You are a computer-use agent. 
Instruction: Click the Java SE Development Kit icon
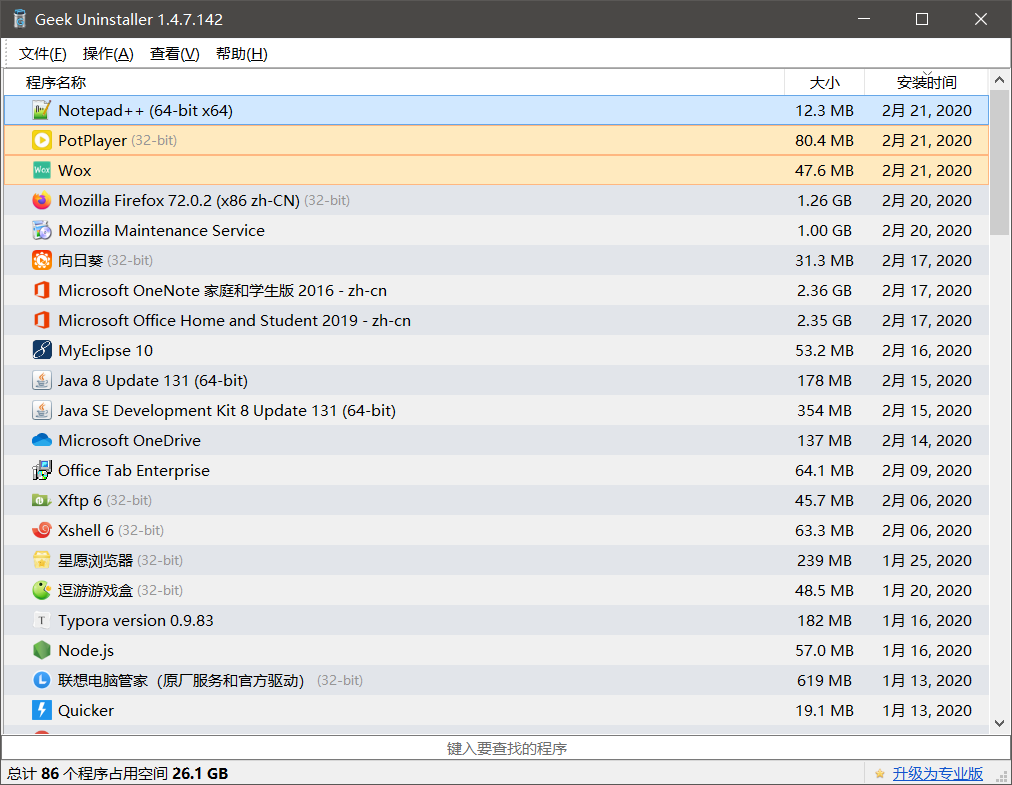coord(42,411)
